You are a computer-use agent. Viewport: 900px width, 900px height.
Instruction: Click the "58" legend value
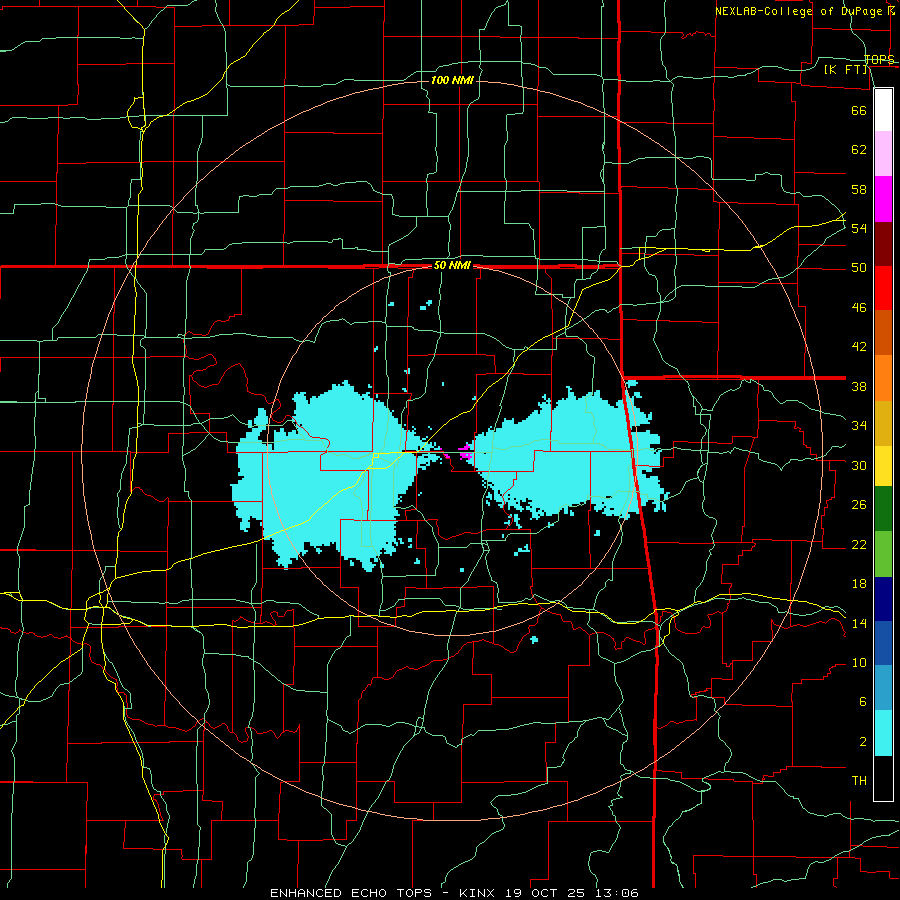[859, 189]
